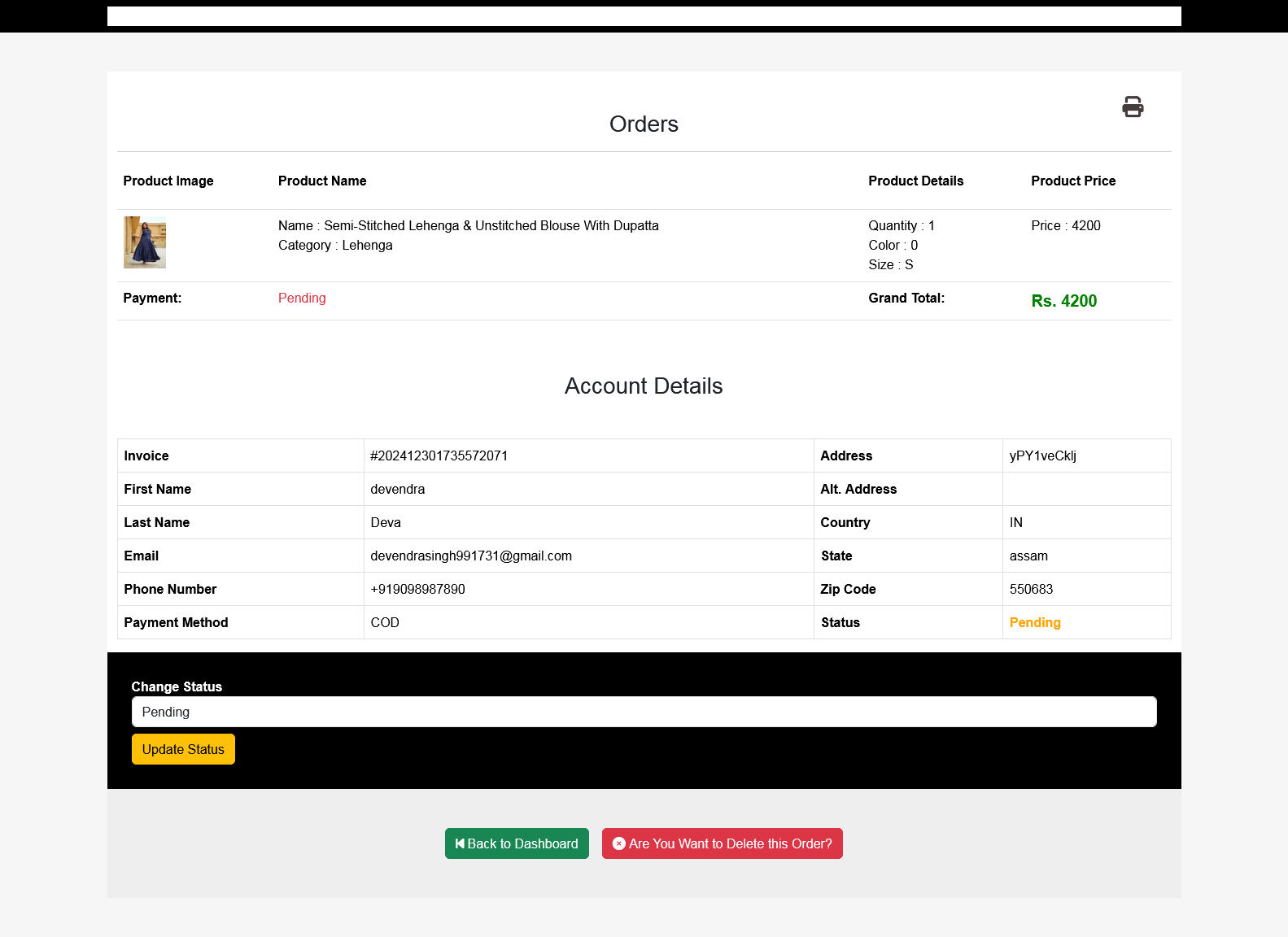
Task: Click the white bar at page top
Action: [644, 16]
